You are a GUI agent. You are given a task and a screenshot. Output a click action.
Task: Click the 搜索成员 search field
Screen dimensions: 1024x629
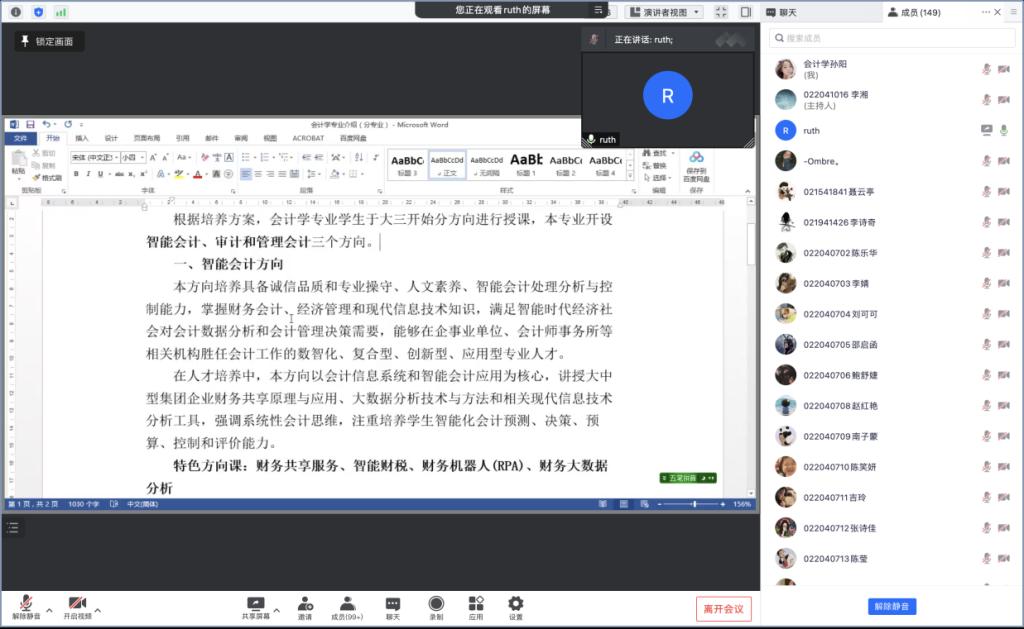[x=890, y=38]
